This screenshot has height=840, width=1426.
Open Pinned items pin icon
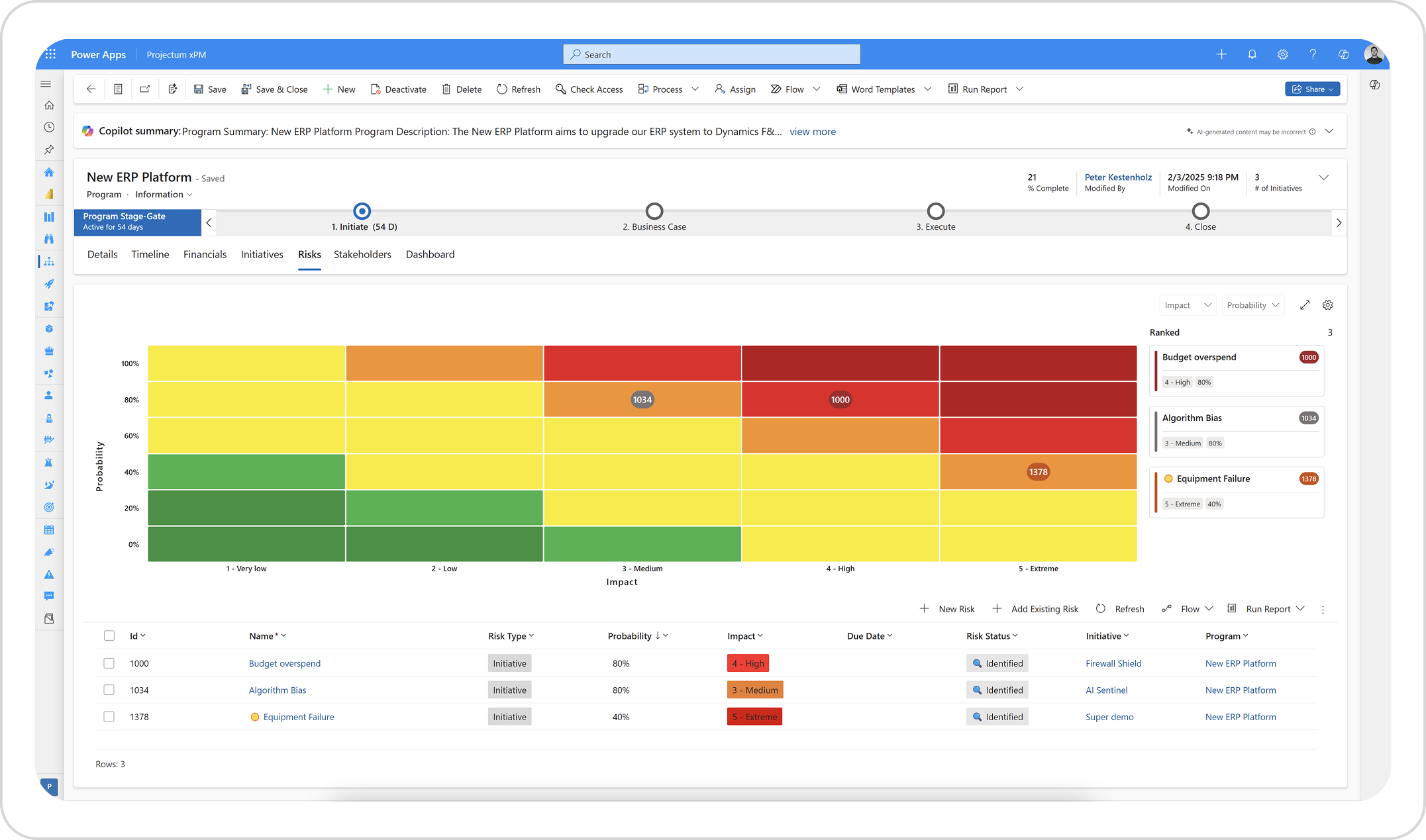click(49, 150)
